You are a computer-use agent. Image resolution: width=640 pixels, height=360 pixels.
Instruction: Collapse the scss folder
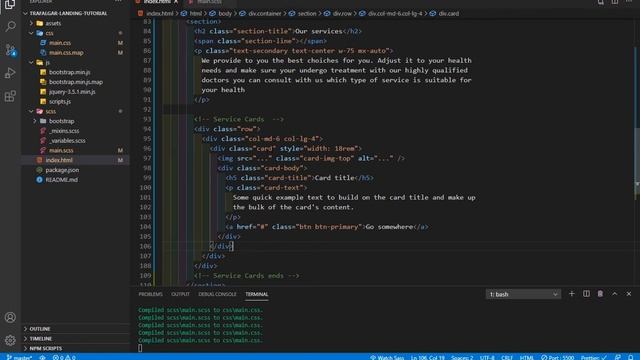click(x=50, y=111)
